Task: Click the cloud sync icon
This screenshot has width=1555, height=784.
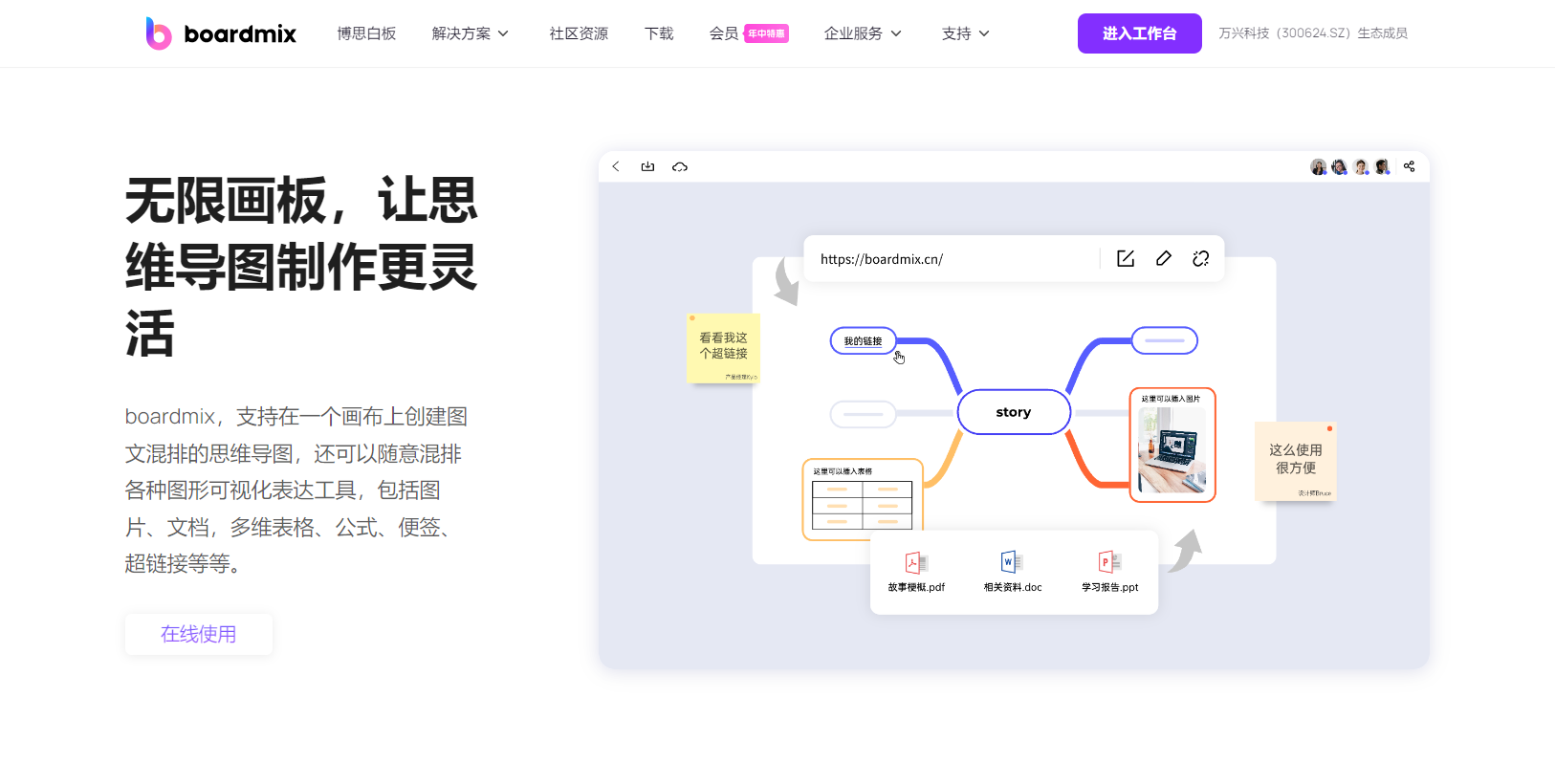Action: pyautogui.click(x=680, y=166)
